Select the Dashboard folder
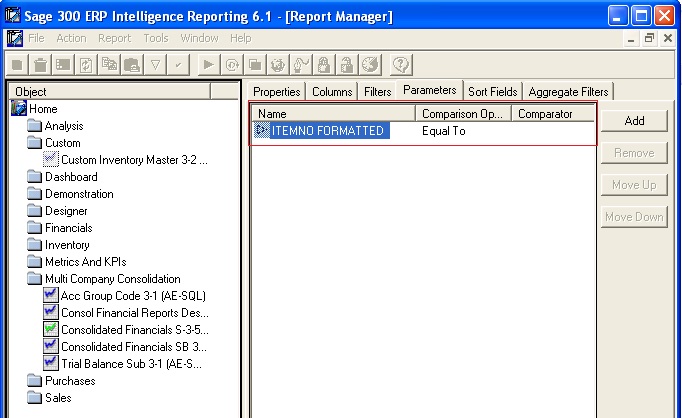Screen dimensions: 682x418 pyautogui.click(x=71, y=177)
